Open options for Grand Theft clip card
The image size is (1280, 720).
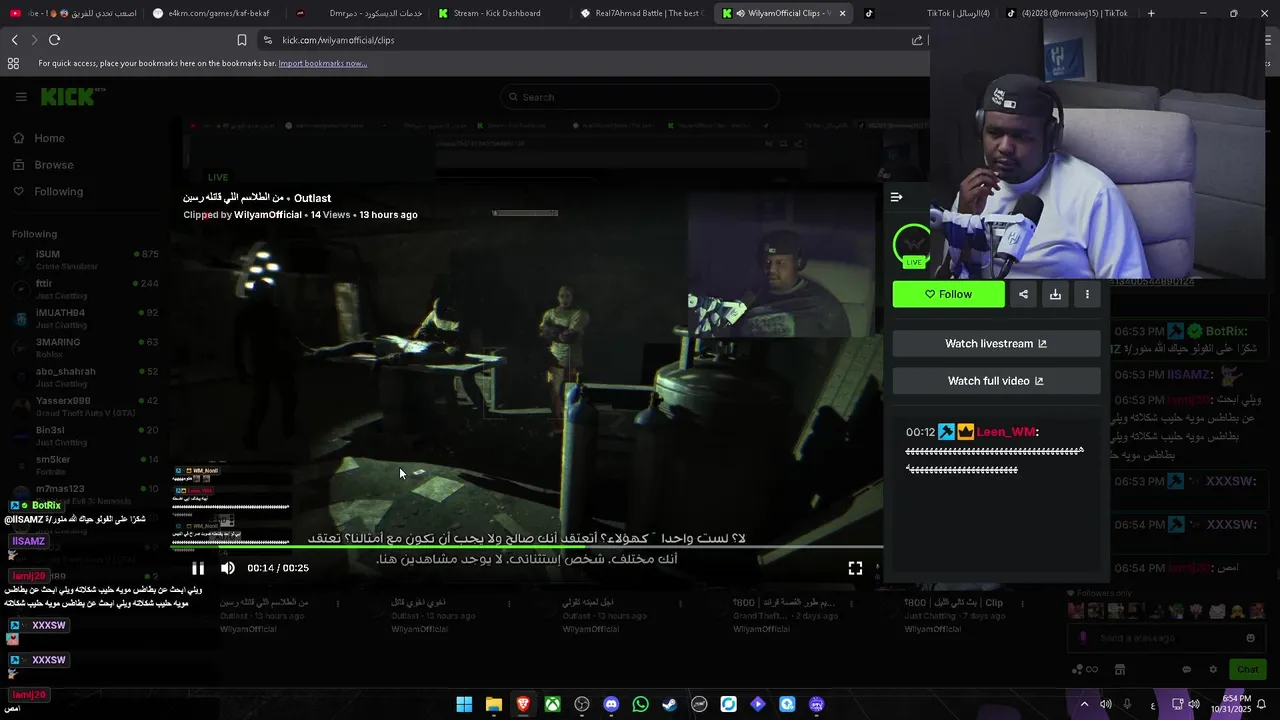(x=852, y=604)
